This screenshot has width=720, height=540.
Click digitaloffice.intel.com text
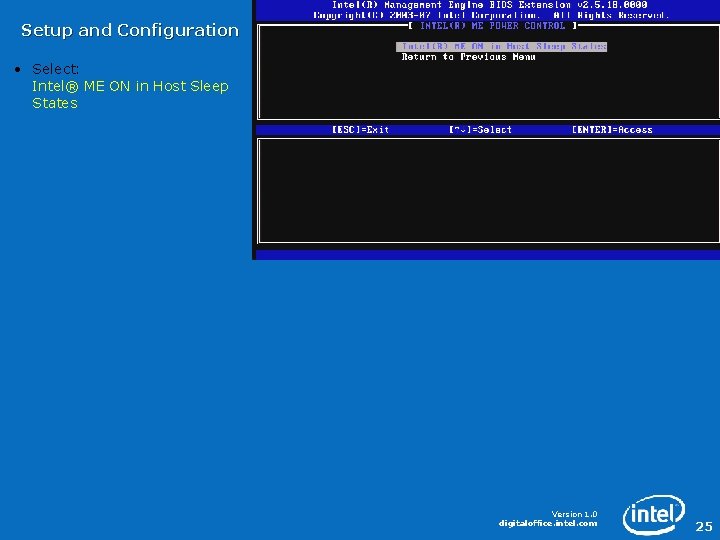pyautogui.click(x=548, y=523)
